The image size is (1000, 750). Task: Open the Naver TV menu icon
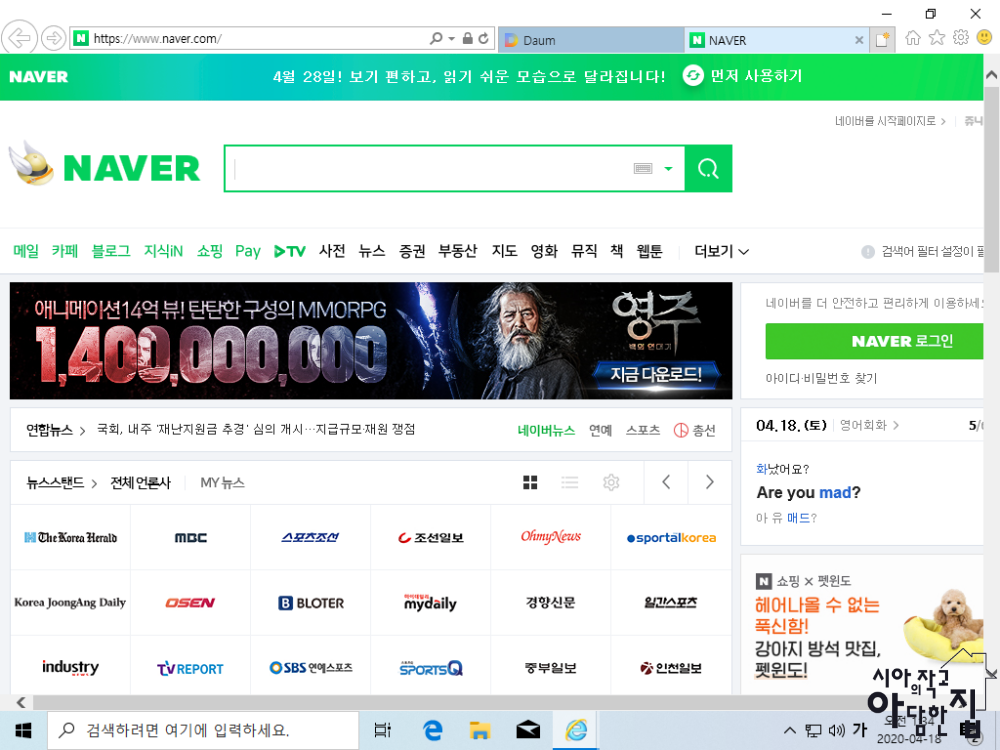[290, 251]
